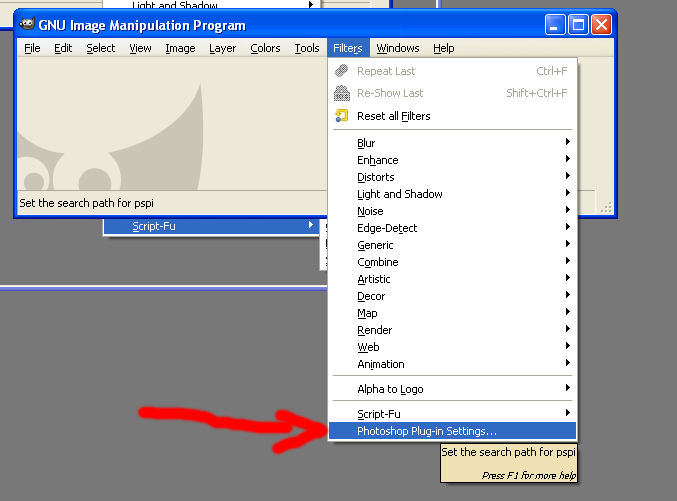Close the GNU Image Manipulation Program window
Image resolution: width=677 pixels, height=501 pixels.
tap(601, 25)
